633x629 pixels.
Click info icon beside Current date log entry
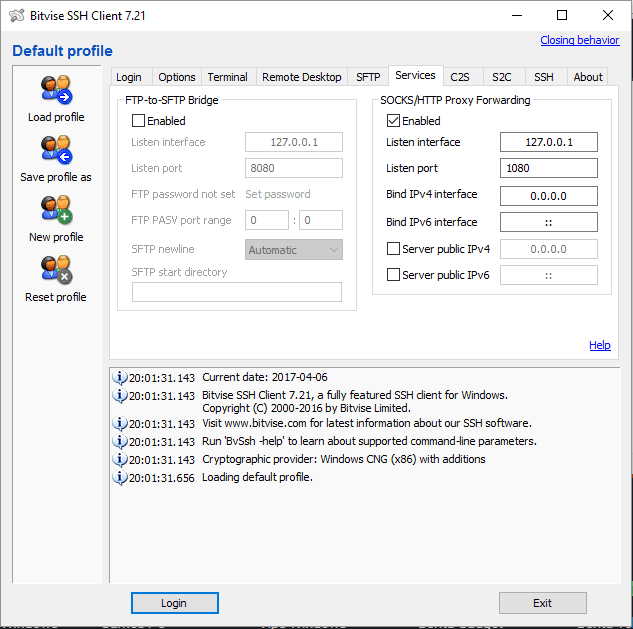(x=119, y=377)
